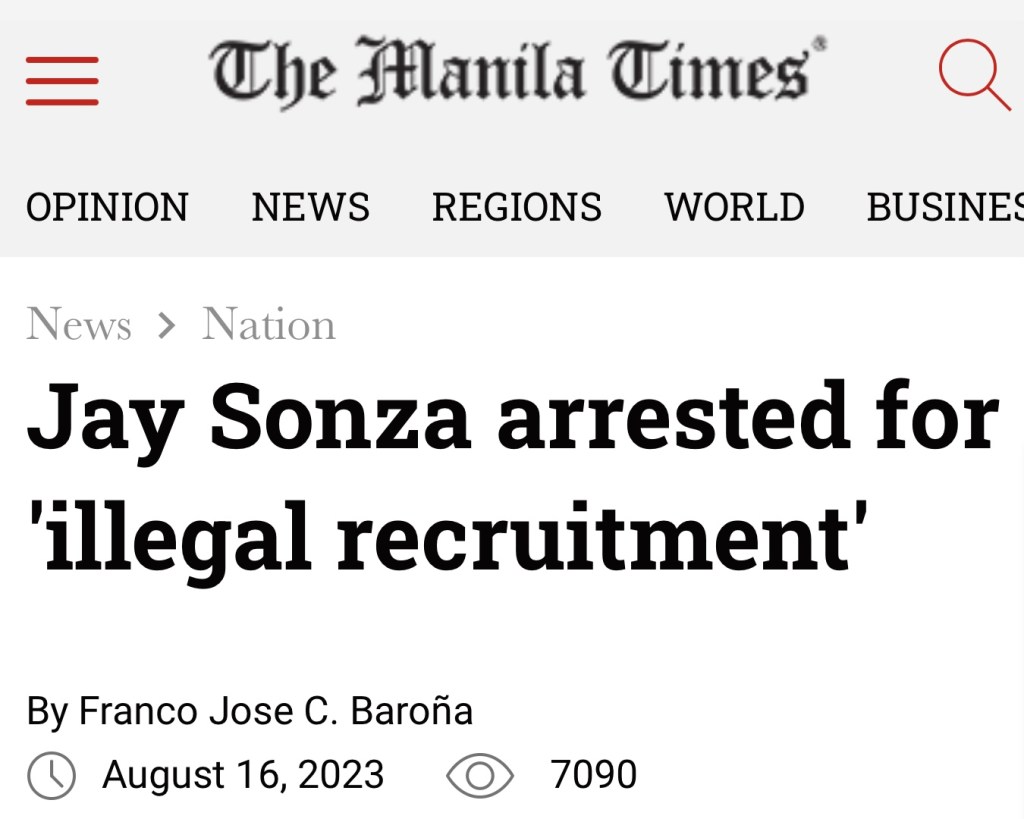Click the 7090 view count
Screen dimensions: 1024x819
click(x=593, y=775)
